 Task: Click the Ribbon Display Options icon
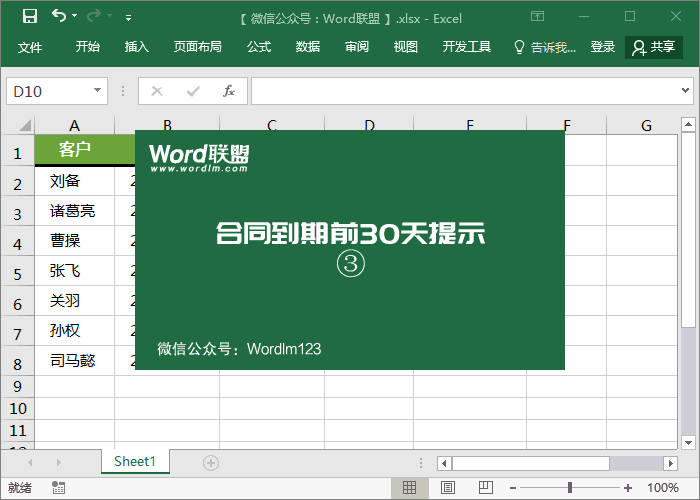click(x=537, y=17)
